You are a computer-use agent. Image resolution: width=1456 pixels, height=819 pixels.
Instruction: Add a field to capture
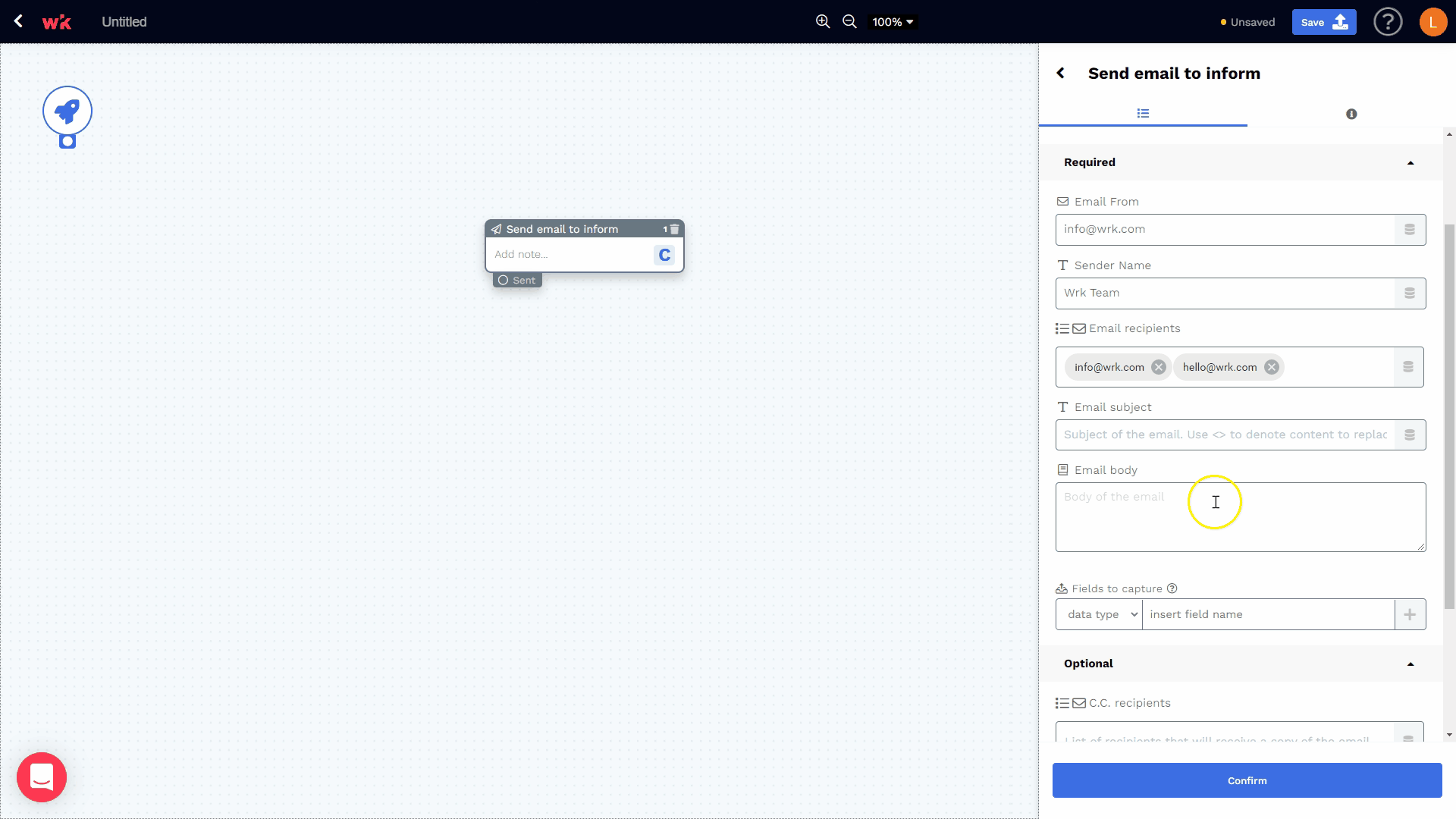coord(1410,615)
